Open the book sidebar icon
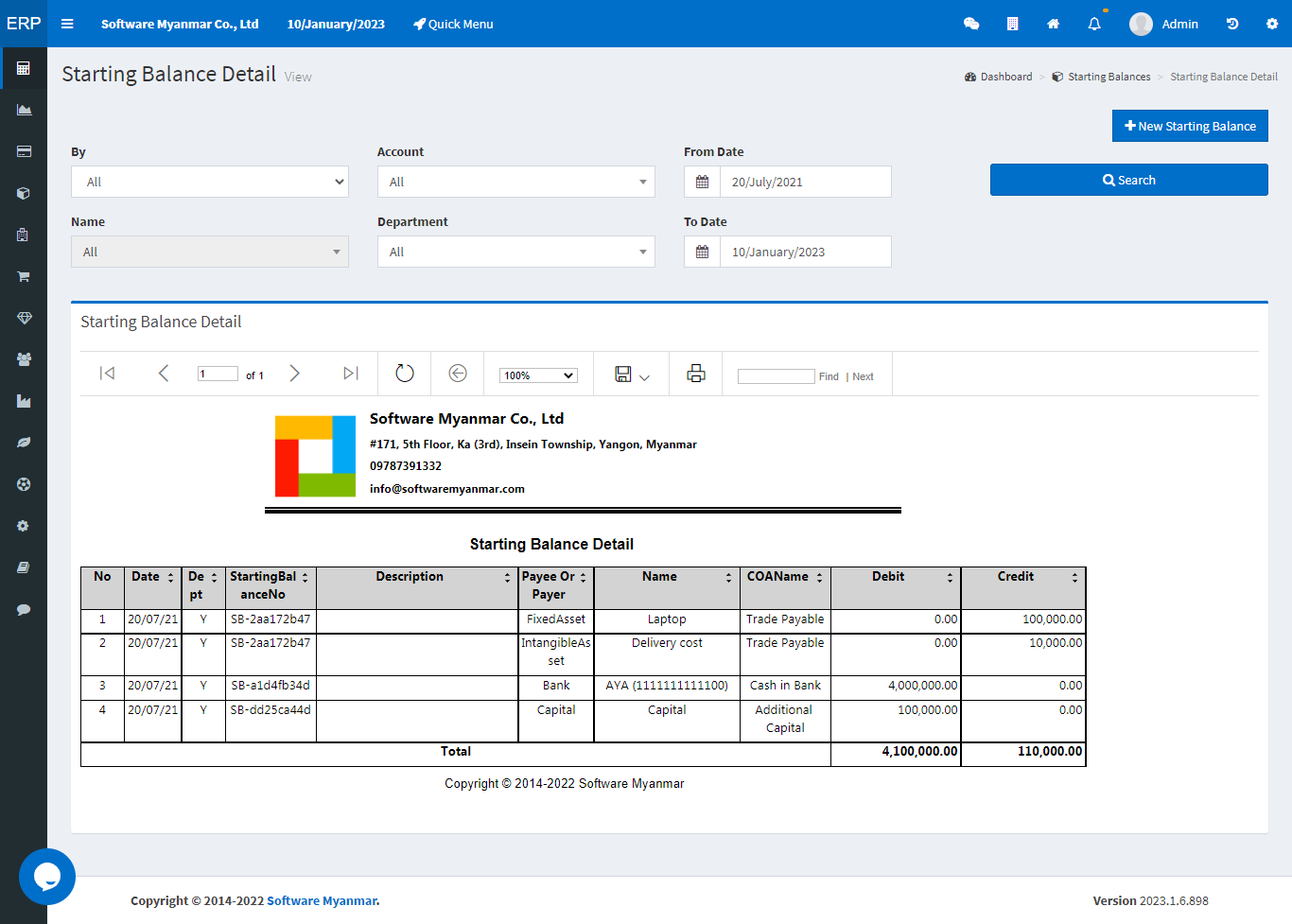Viewport: 1292px width, 924px height. tap(24, 567)
